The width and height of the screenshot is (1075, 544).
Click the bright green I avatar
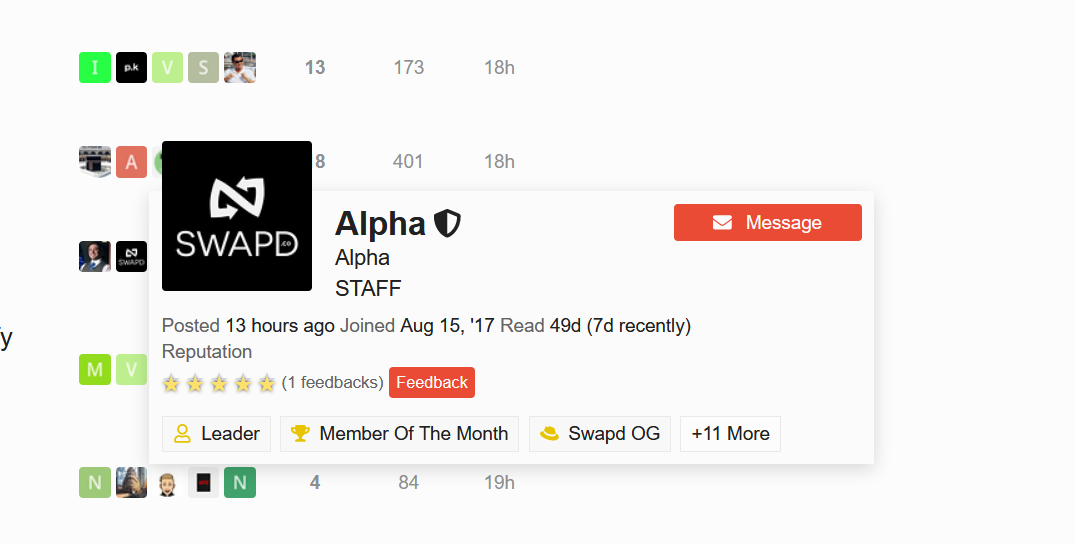(x=95, y=67)
